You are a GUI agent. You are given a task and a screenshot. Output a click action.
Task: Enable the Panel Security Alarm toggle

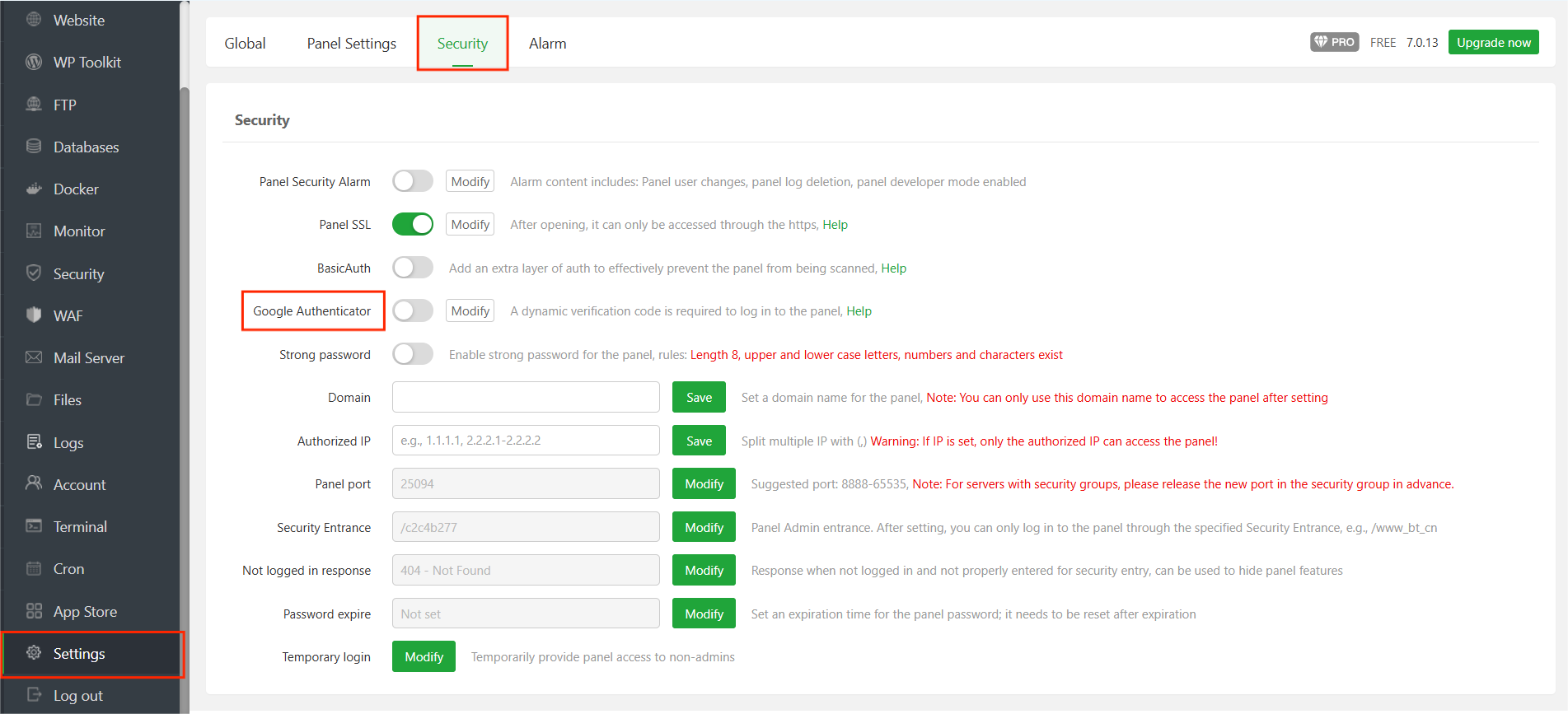(x=413, y=181)
